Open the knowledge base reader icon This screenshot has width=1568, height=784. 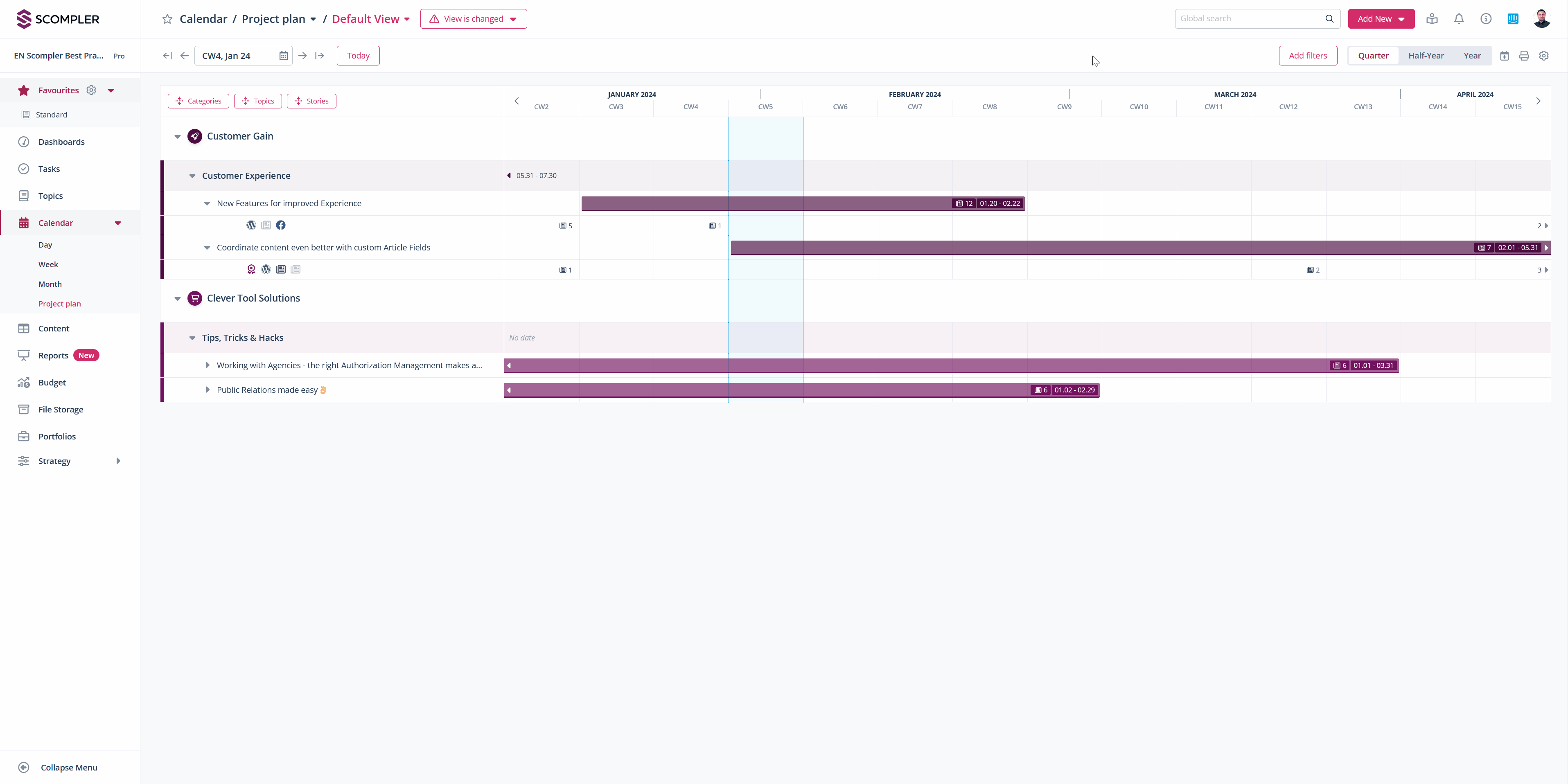tap(1432, 18)
